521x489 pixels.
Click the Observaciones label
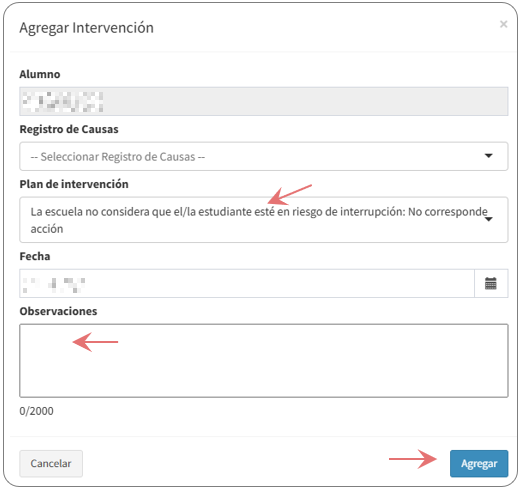click(58, 311)
